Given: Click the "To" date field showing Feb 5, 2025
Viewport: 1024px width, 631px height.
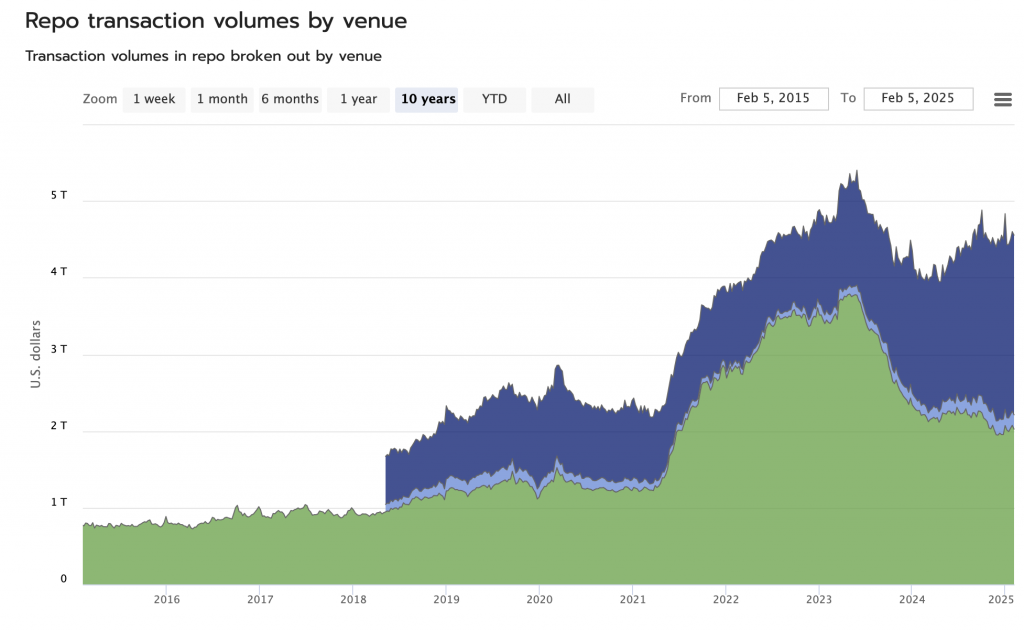Looking at the screenshot, I should (918, 98).
